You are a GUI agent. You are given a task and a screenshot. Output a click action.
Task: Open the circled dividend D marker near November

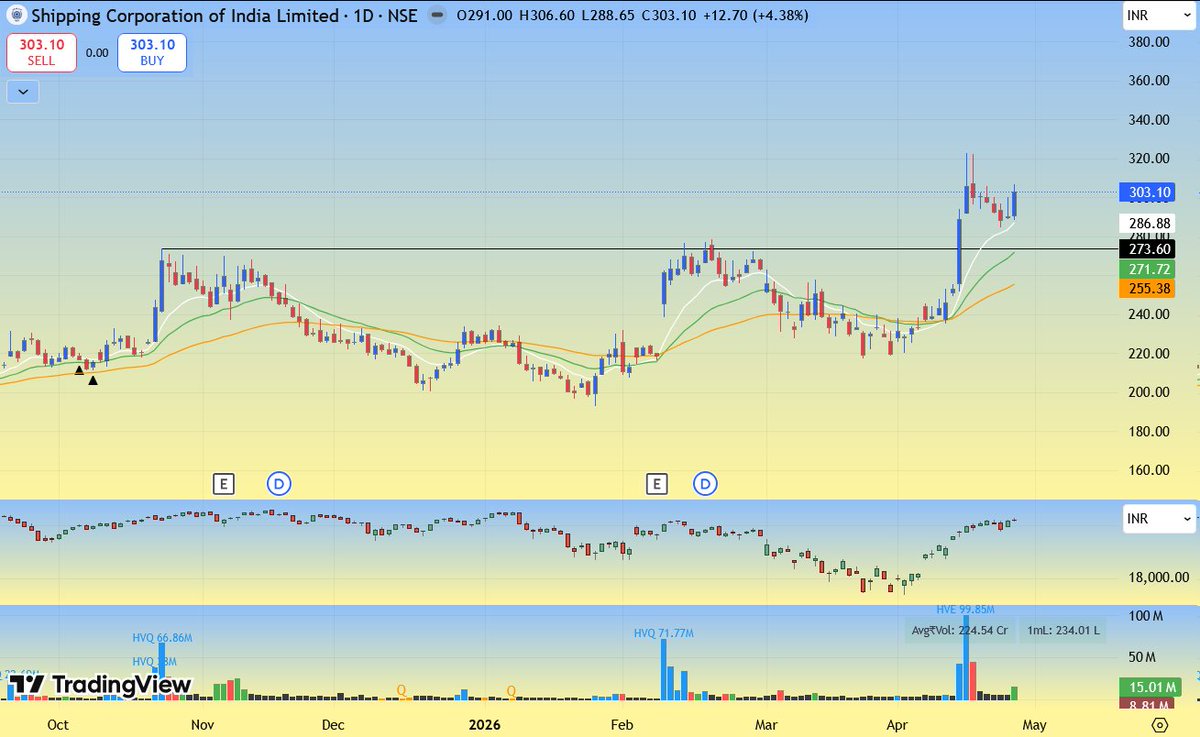279,483
